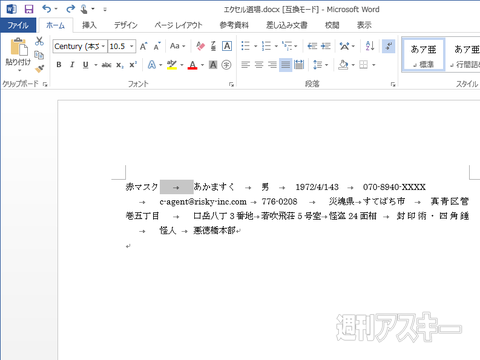Viewport: 480px width, 360px height.
Task: Align text to the left
Action: tap(245, 65)
